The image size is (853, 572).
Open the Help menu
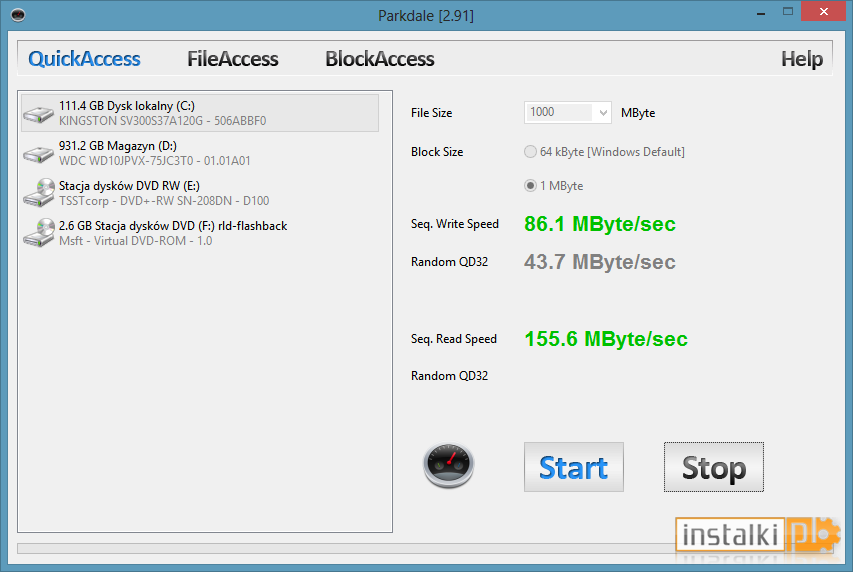coord(802,59)
